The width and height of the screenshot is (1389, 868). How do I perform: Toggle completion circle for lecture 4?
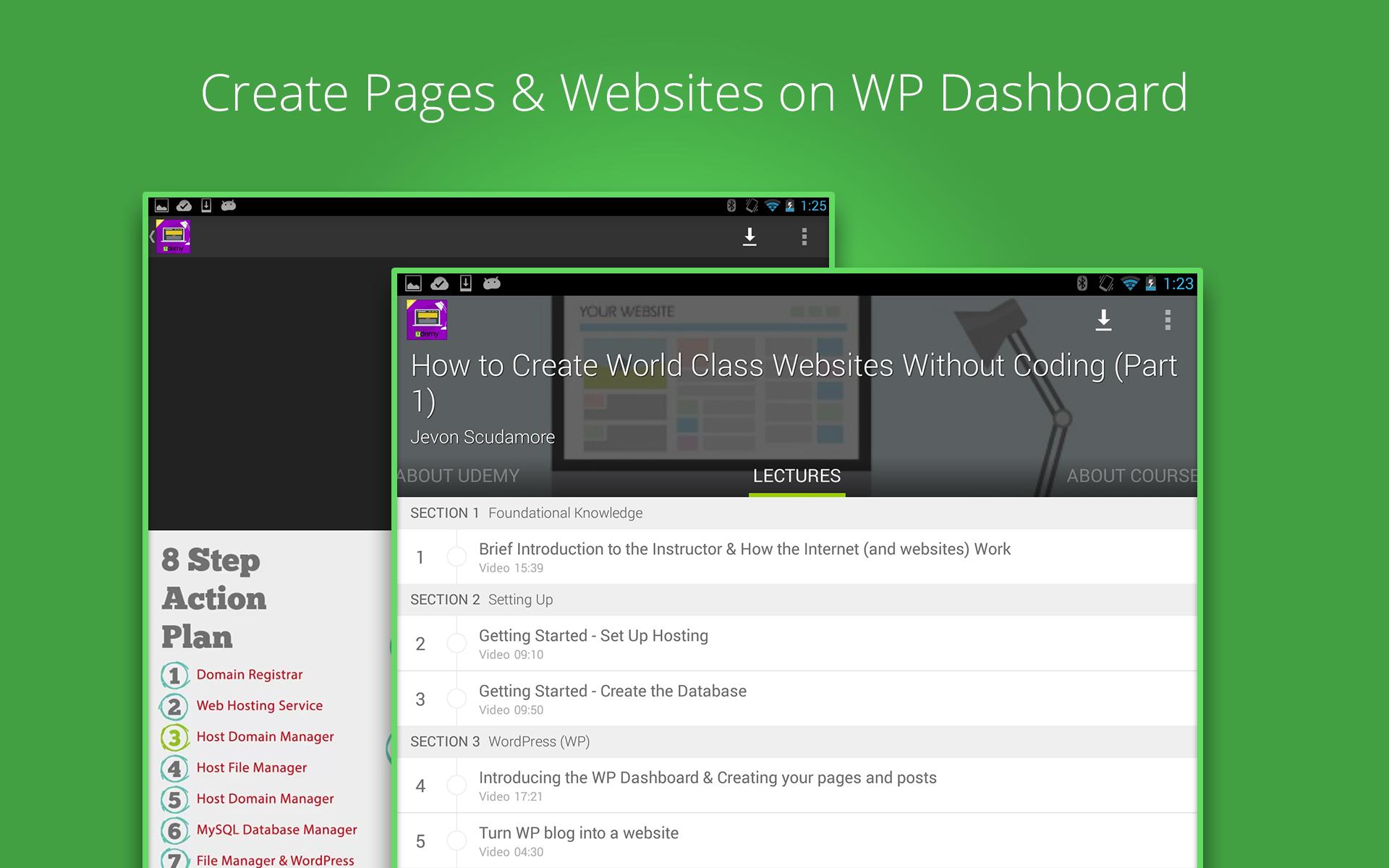click(x=456, y=786)
